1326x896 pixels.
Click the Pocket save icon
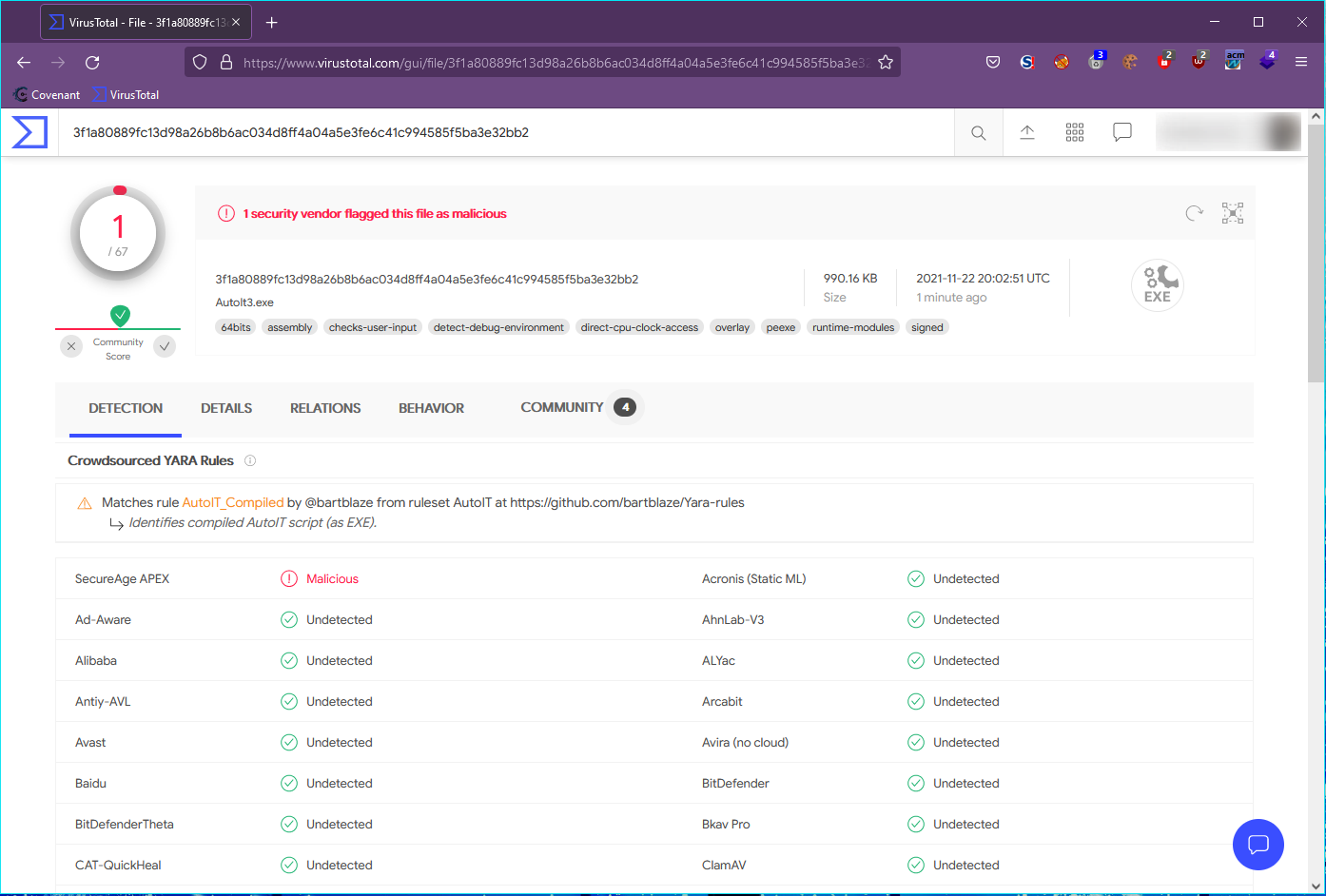tap(993, 62)
